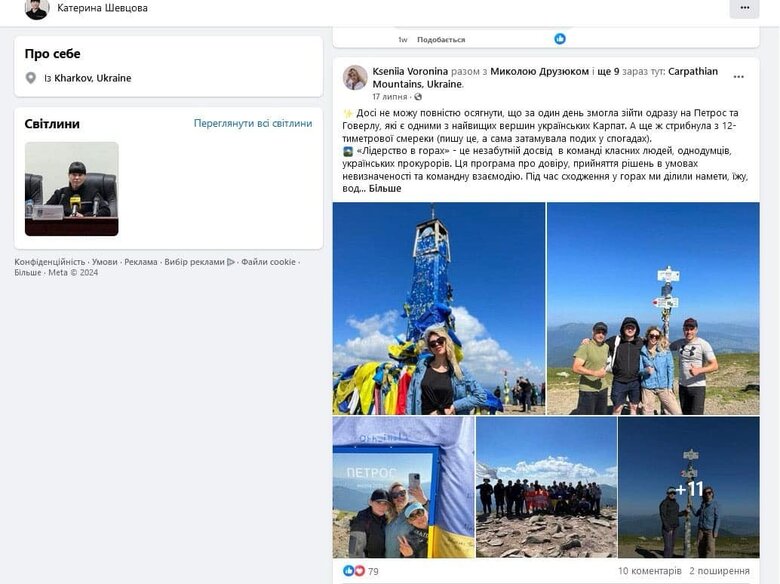Click 'Переглянути всі світлини' link
The width and height of the screenshot is (780, 584).
253,124
